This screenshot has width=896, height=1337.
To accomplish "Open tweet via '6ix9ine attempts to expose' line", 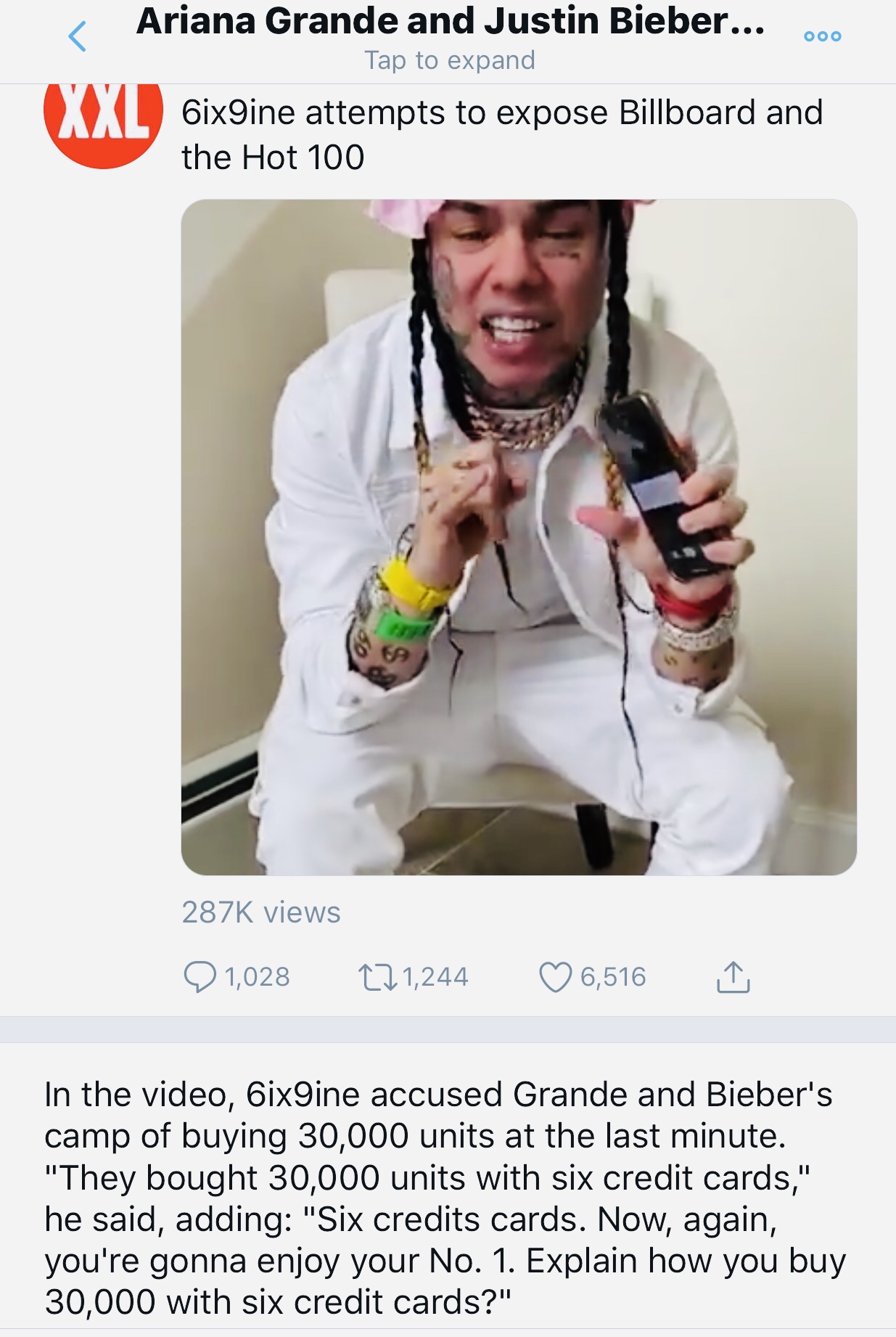I will click(502, 113).
